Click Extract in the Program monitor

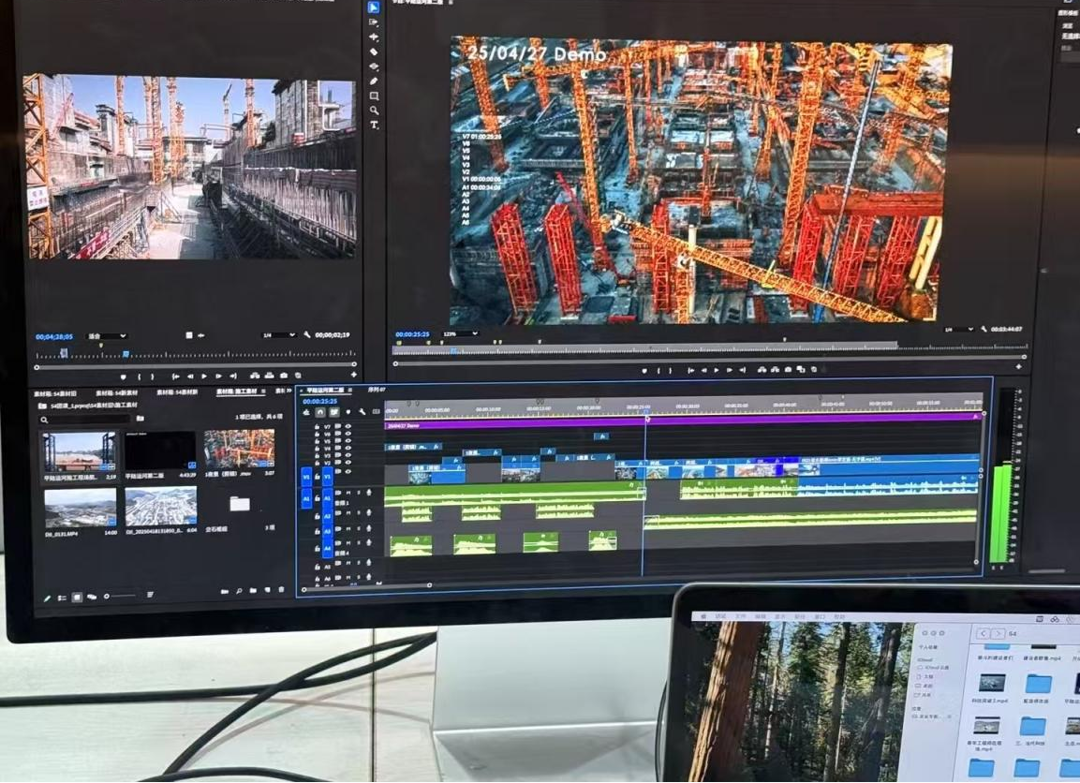[x=775, y=370]
